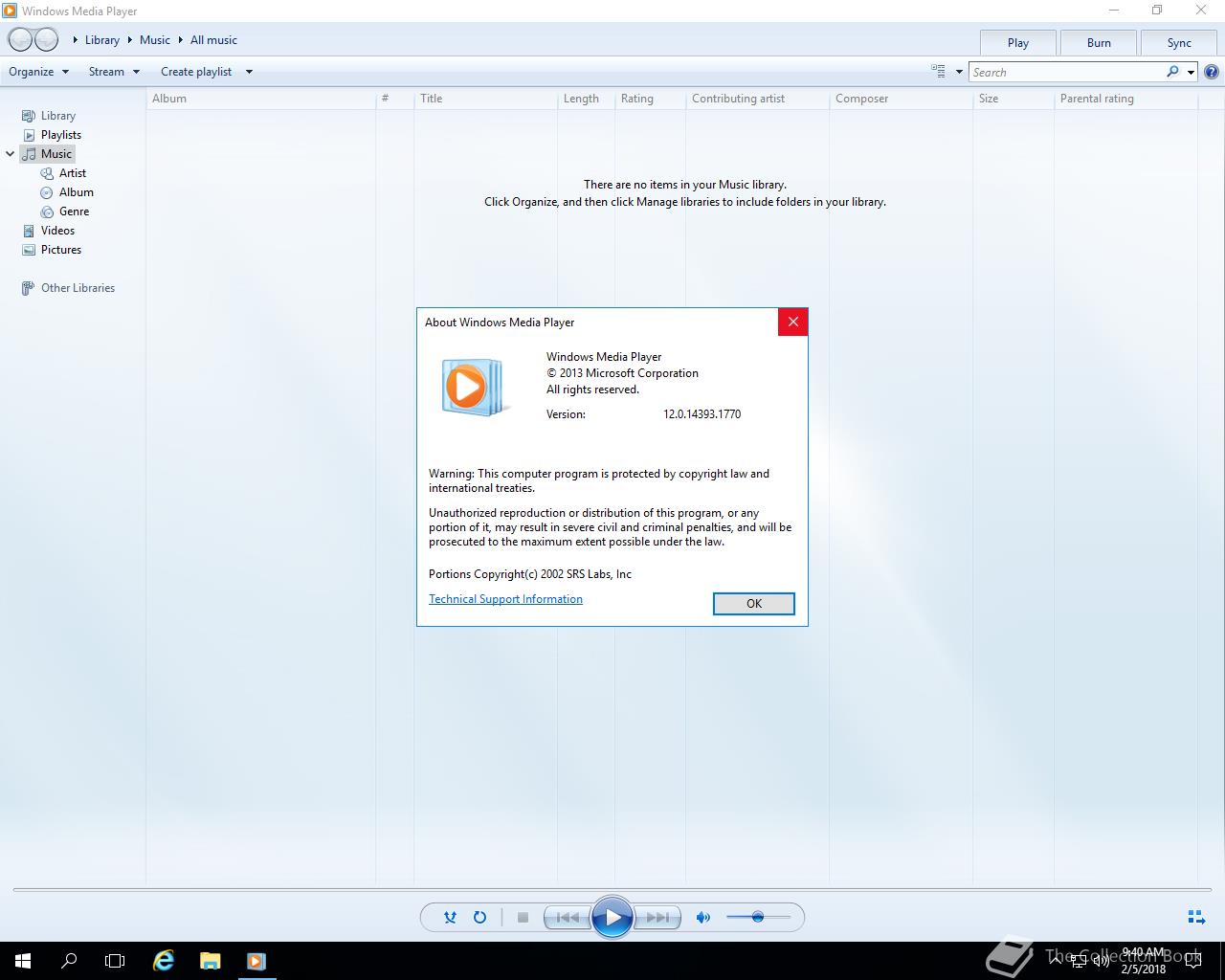The height and width of the screenshot is (980, 1225).
Task: Select Genre under Music
Action: pos(74,212)
